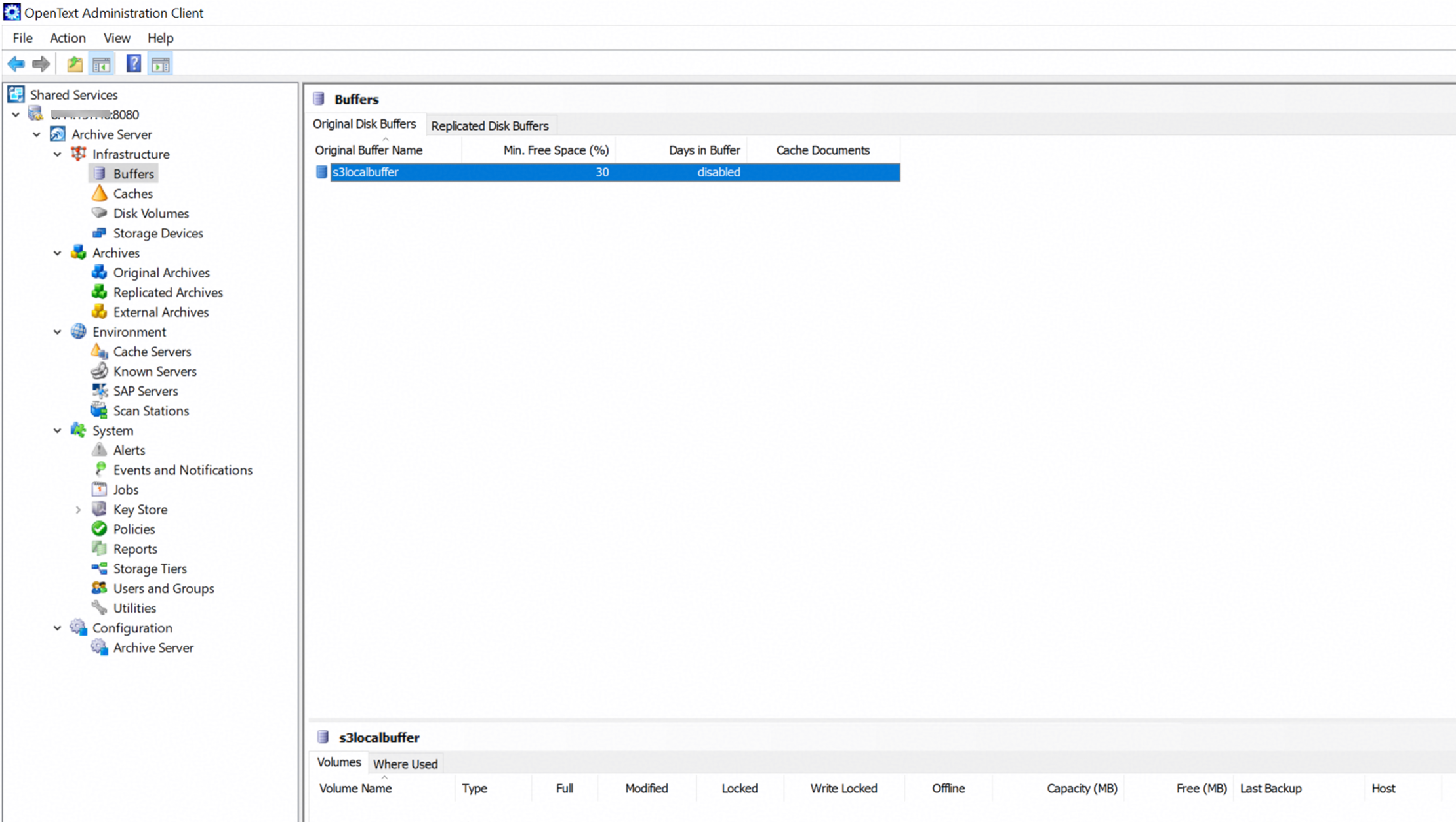Select the Environment tree item

(x=129, y=332)
